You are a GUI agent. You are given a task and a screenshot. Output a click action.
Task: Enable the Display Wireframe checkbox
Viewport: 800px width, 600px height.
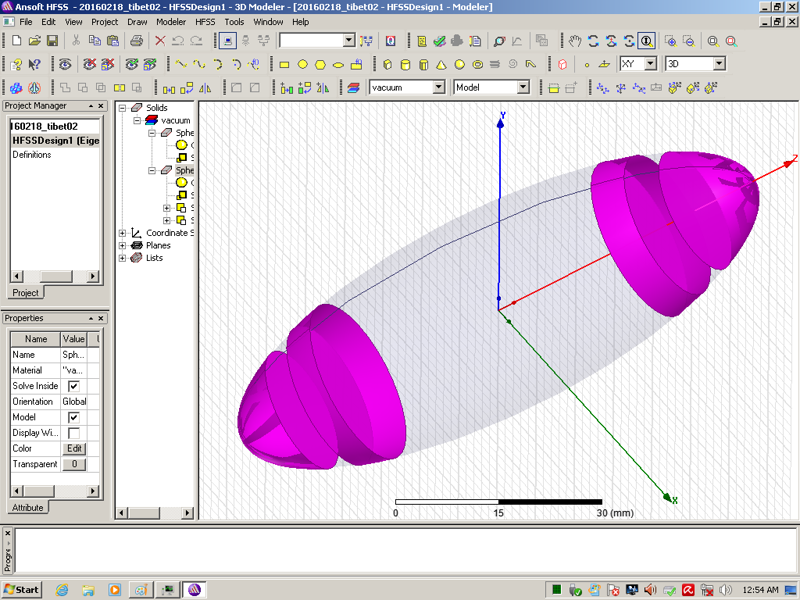[73, 434]
